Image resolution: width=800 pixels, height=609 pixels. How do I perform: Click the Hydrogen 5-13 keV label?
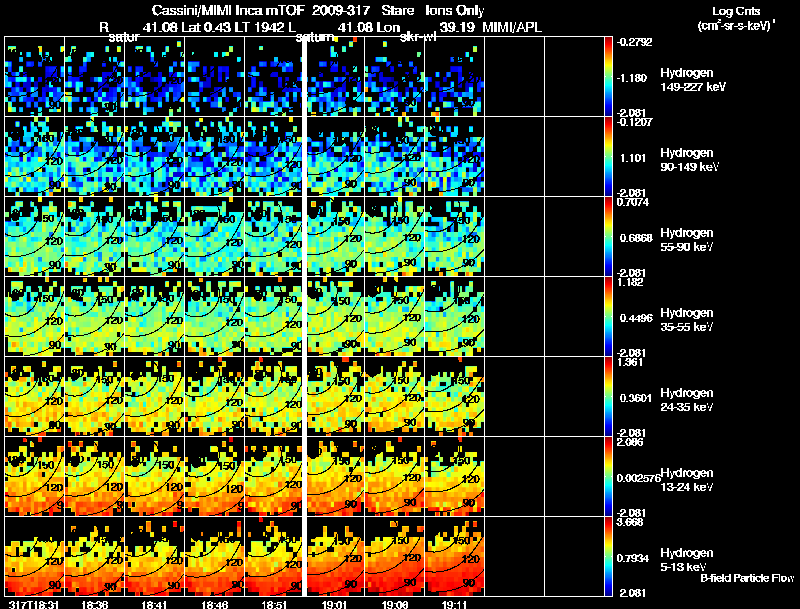[x=687, y=560]
